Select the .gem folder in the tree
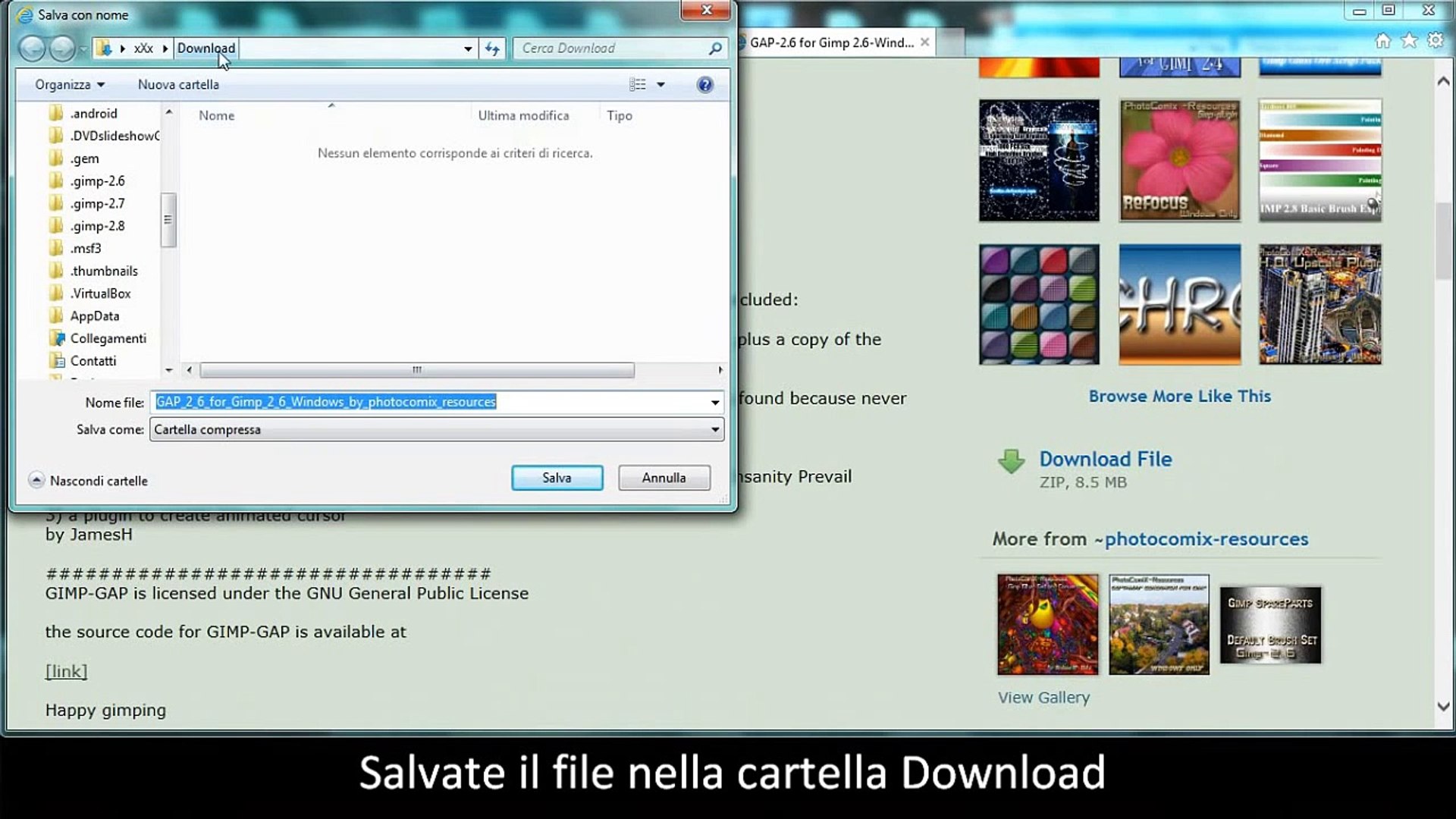The height and width of the screenshot is (819, 1456). [84, 158]
